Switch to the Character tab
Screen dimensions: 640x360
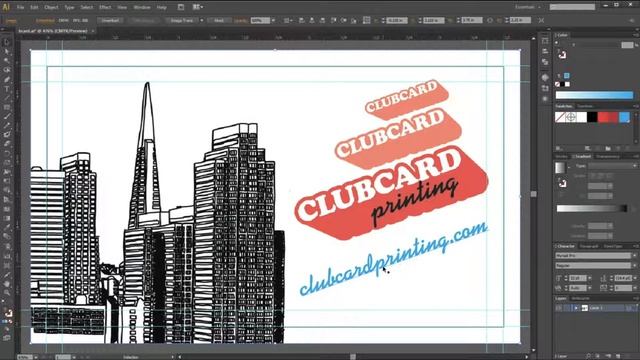tap(566, 246)
